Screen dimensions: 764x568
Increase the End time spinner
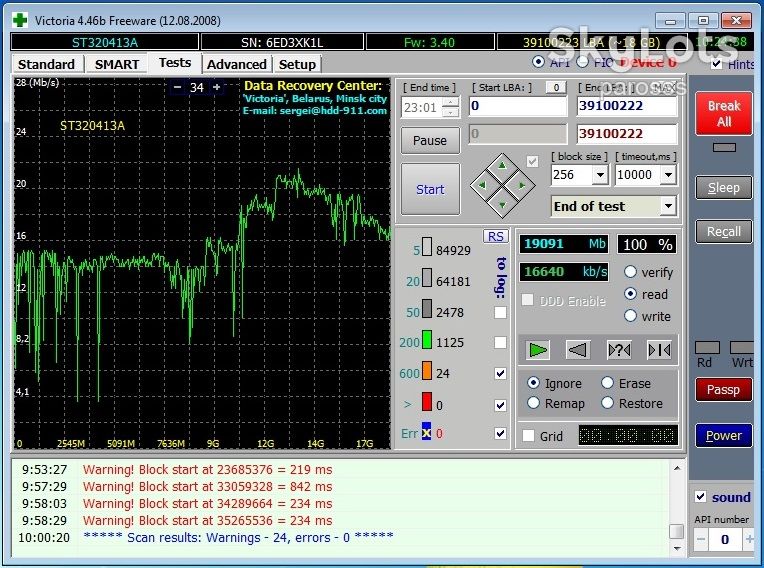(451, 102)
